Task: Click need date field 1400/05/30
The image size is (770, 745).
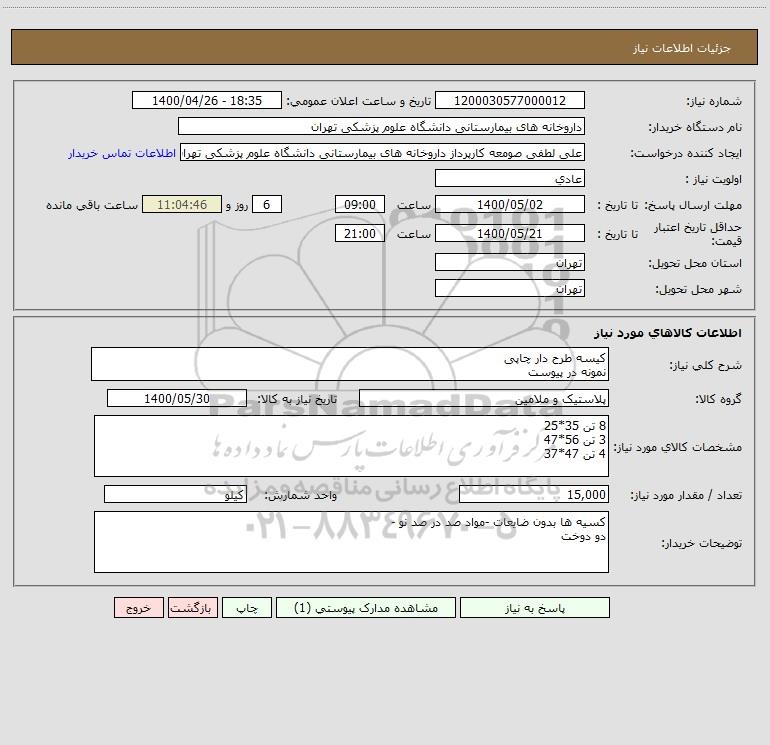Action: 177,398
